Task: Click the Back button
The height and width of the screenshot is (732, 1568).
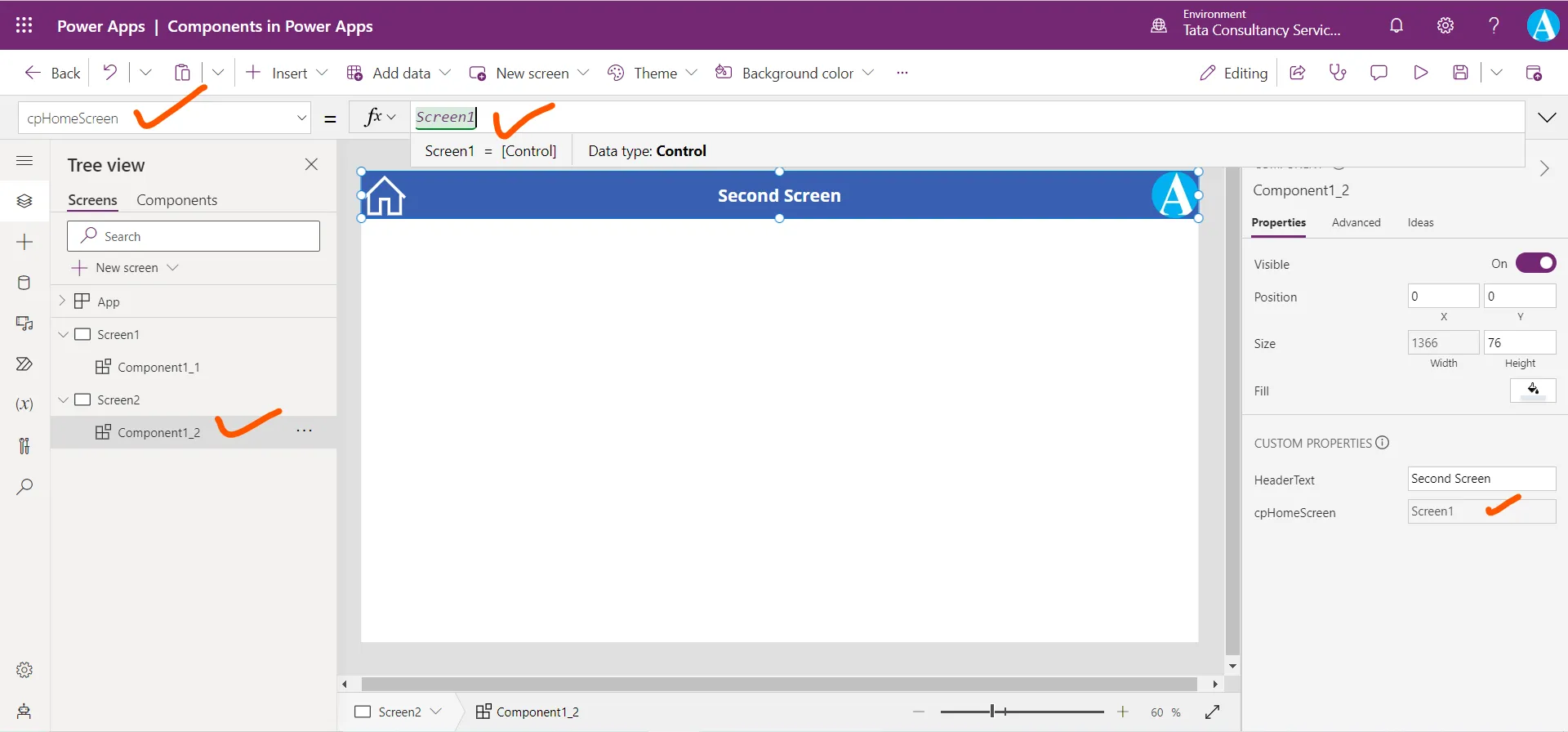Action: pos(52,73)
